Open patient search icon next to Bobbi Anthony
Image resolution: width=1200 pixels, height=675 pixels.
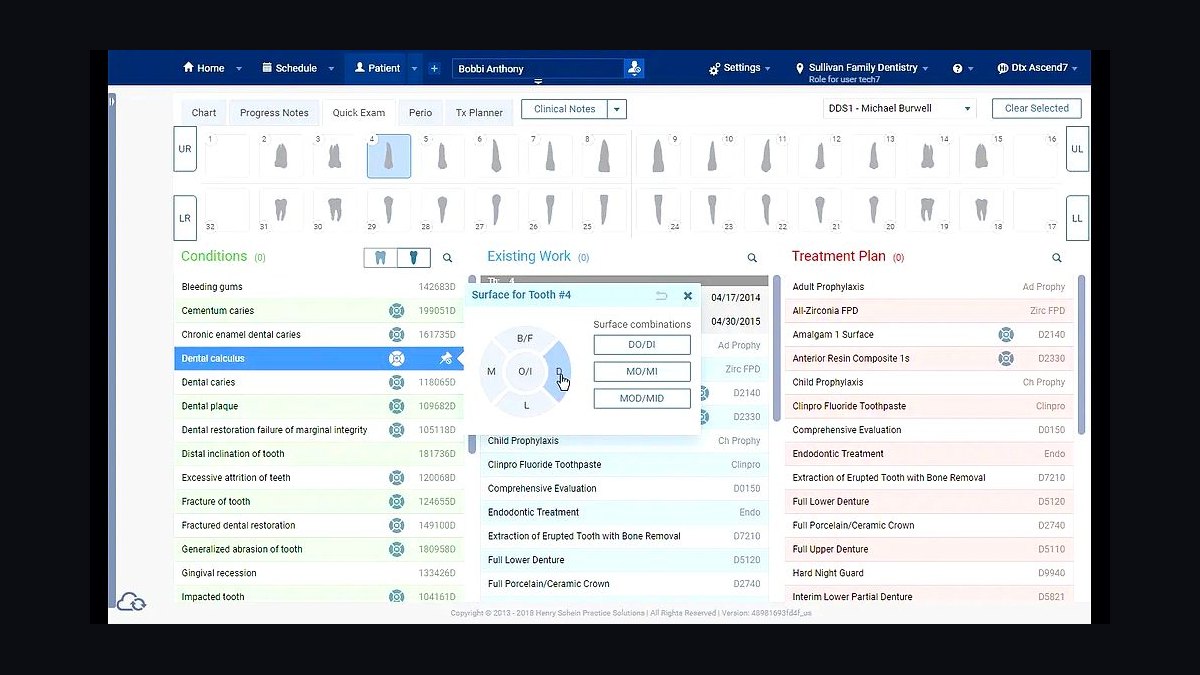click(x=633, y=68)
